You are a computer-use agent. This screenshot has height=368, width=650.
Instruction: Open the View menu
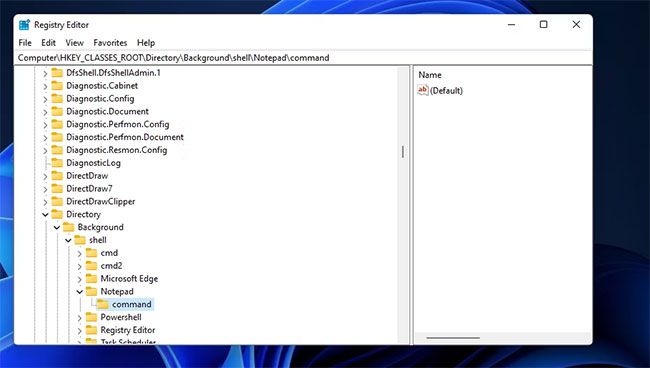pos(75,43)
